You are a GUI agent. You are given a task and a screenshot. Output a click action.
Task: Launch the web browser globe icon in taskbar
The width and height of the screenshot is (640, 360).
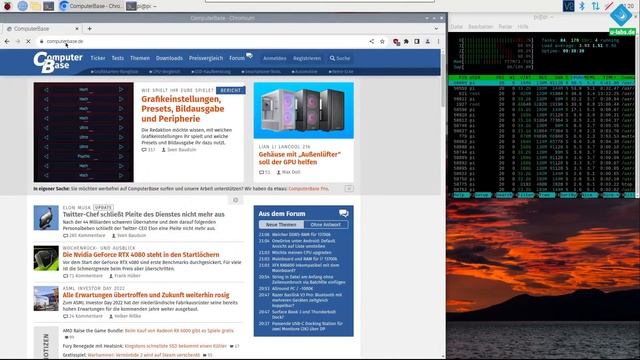(x=22, y=6)
